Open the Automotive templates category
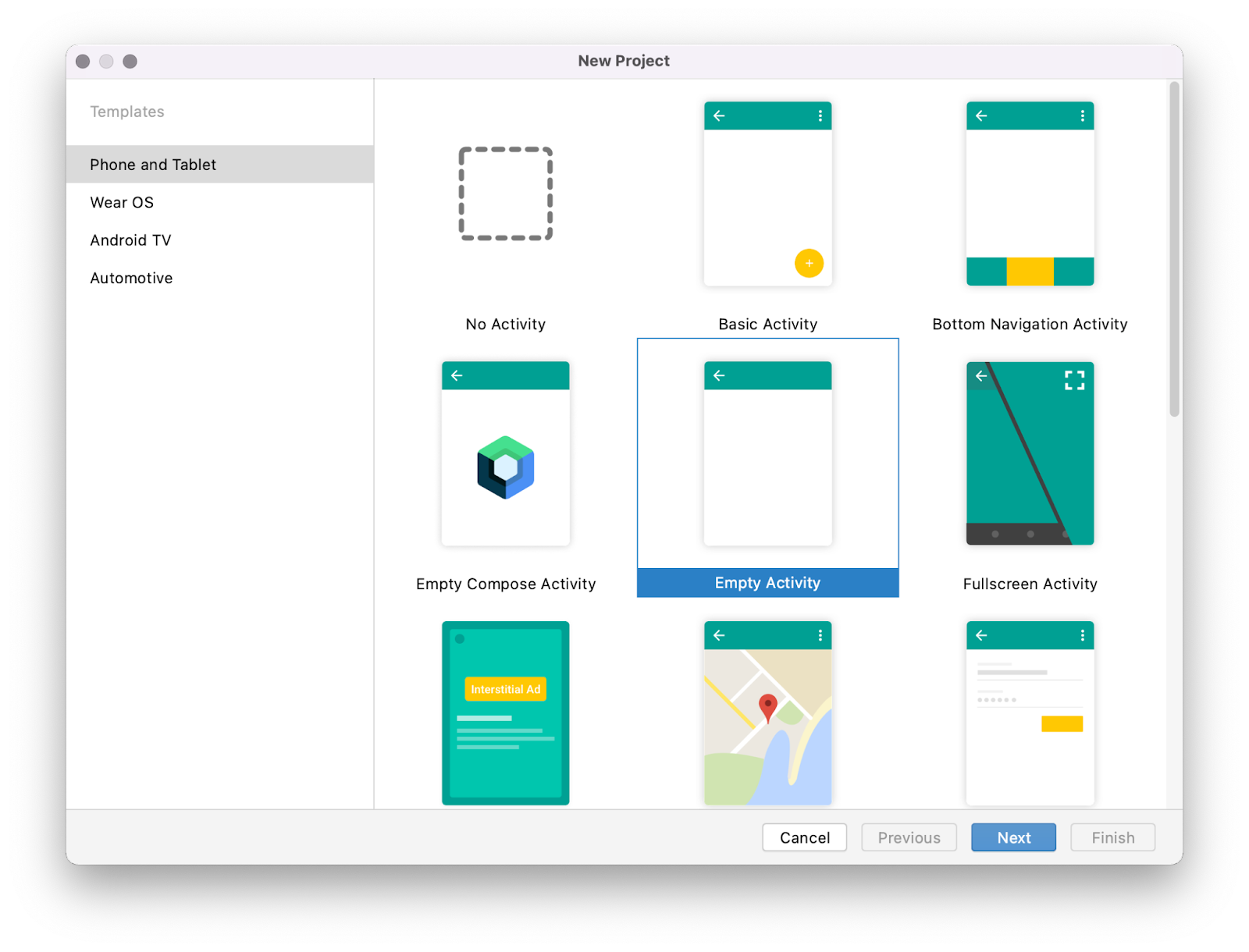Screen dimensions: 1249x952 131,277
